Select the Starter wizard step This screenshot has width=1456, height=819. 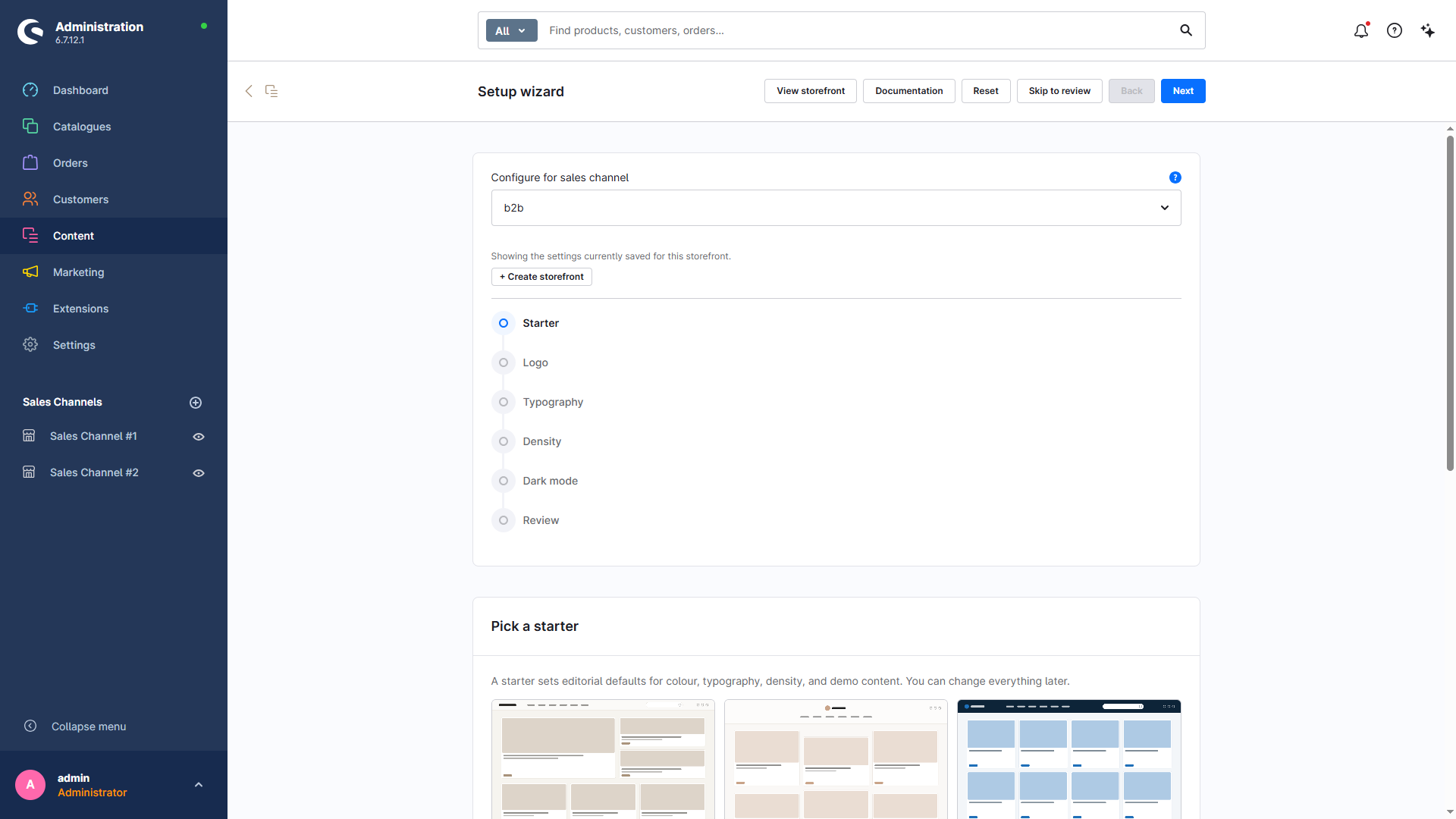pos(526,323)
